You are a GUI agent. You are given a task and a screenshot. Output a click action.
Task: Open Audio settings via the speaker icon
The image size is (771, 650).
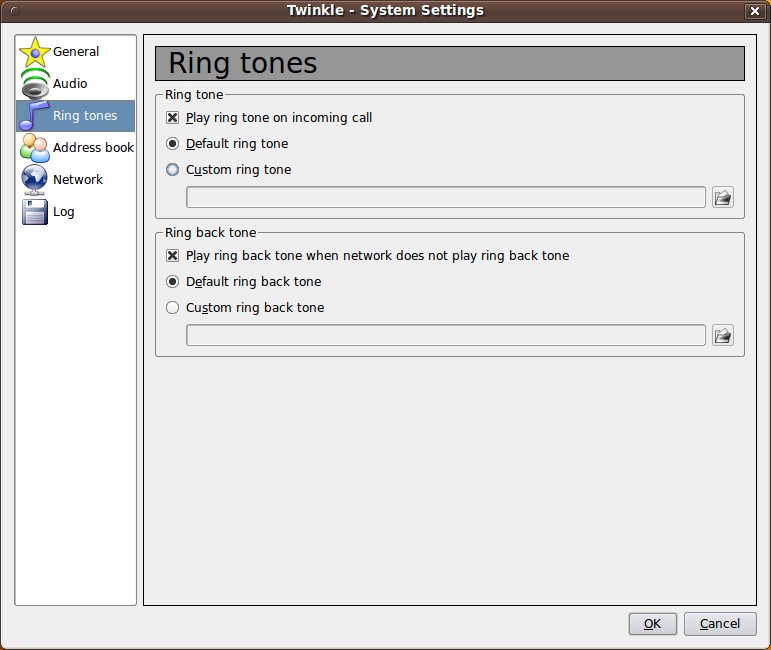coord(34,84)
